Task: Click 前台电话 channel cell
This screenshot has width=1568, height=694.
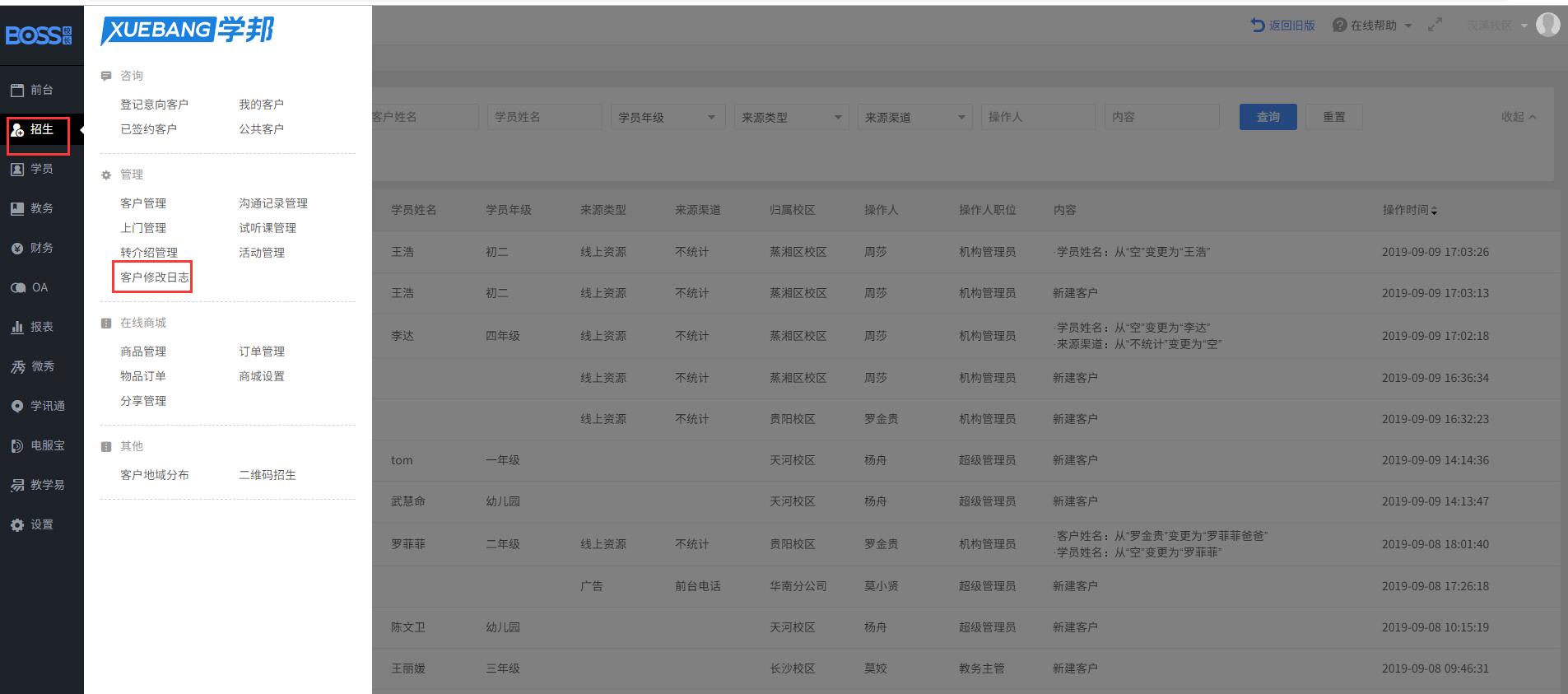Action: click(698, 586)
